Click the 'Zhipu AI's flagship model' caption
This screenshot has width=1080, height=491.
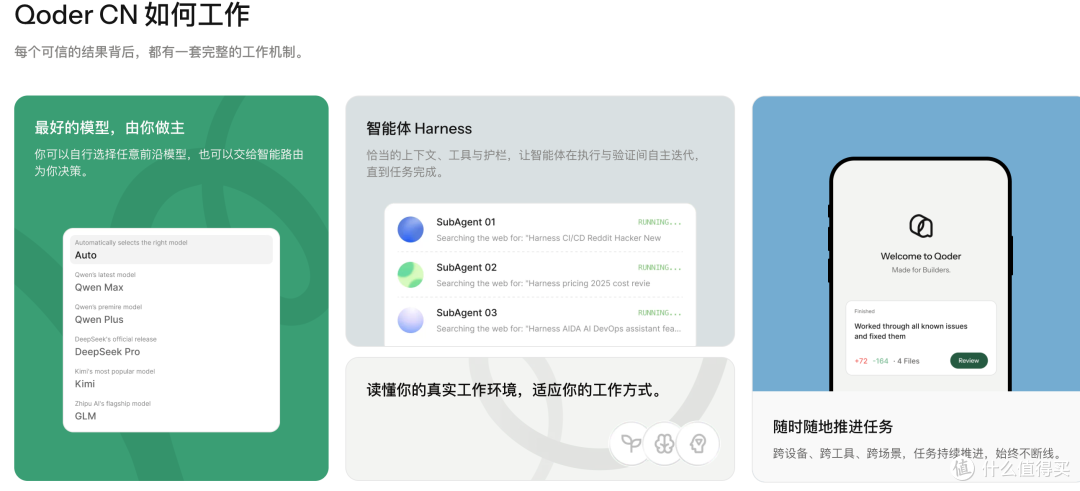coord(114,404)
